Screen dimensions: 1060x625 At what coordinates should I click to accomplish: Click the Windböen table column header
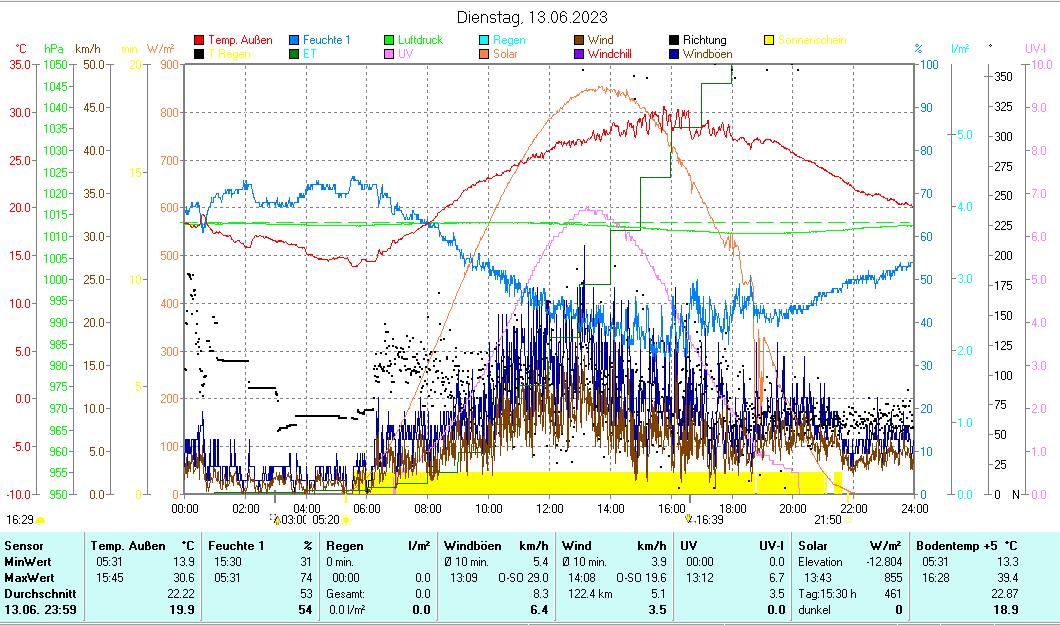[473, 546]
